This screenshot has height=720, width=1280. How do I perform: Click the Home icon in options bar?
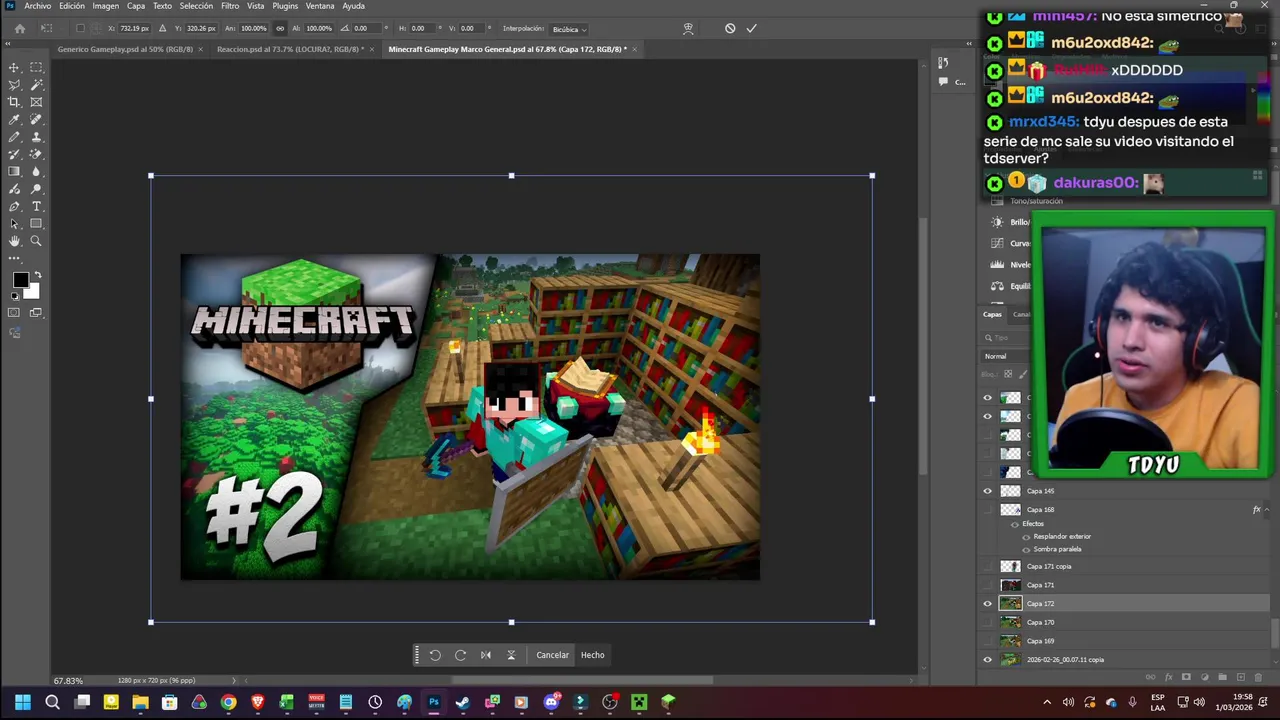click(20, 28)
